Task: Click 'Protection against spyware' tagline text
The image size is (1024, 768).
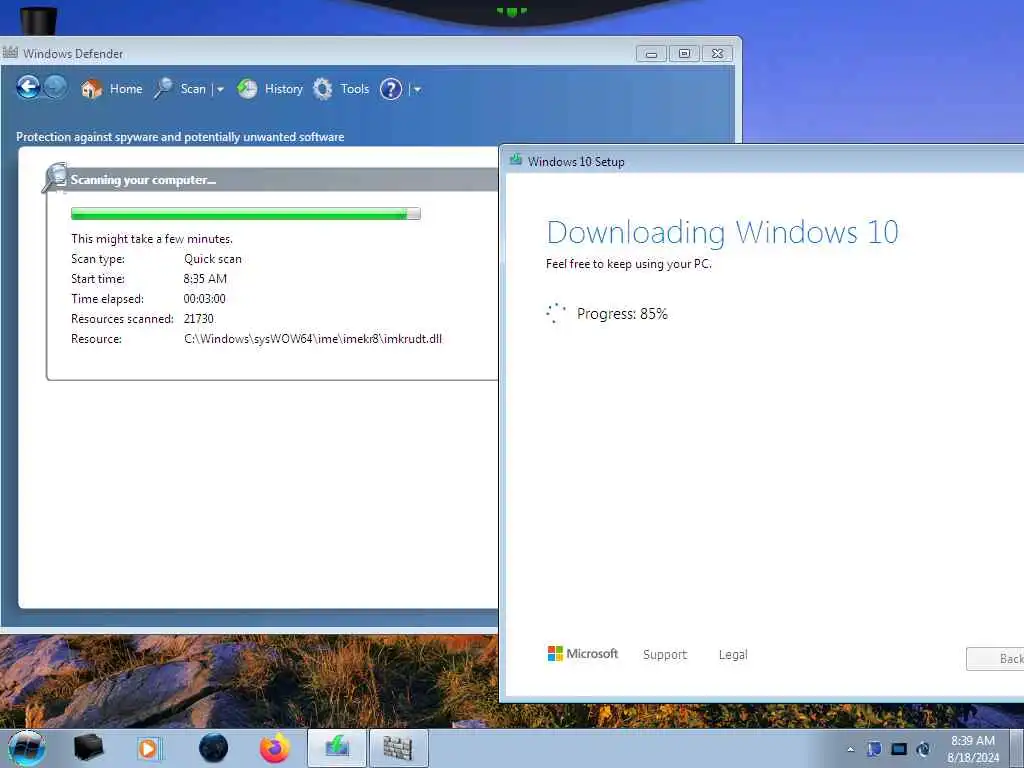Action: [x=180, y=136]
